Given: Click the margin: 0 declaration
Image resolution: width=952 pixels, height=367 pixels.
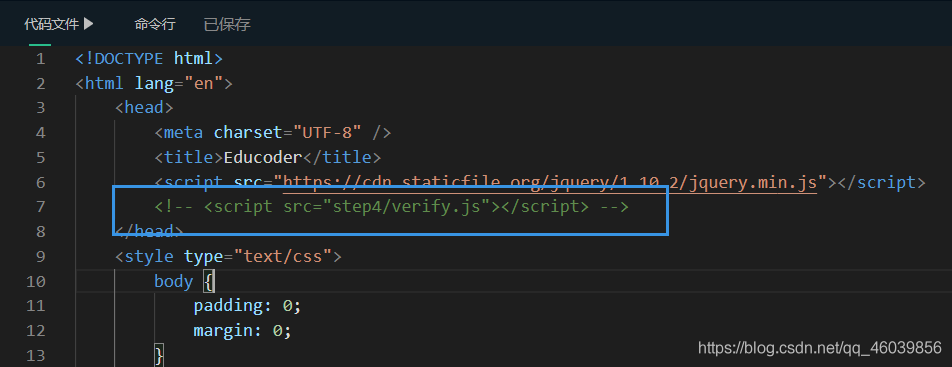Looking at the screenshot, I should click(x=243, y=331).
